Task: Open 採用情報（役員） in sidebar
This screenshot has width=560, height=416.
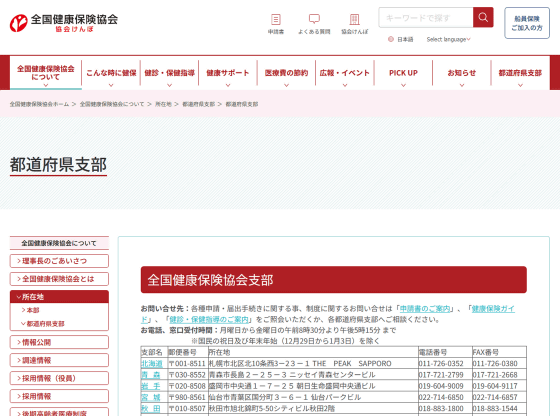Action: click(x=59, y=378)
